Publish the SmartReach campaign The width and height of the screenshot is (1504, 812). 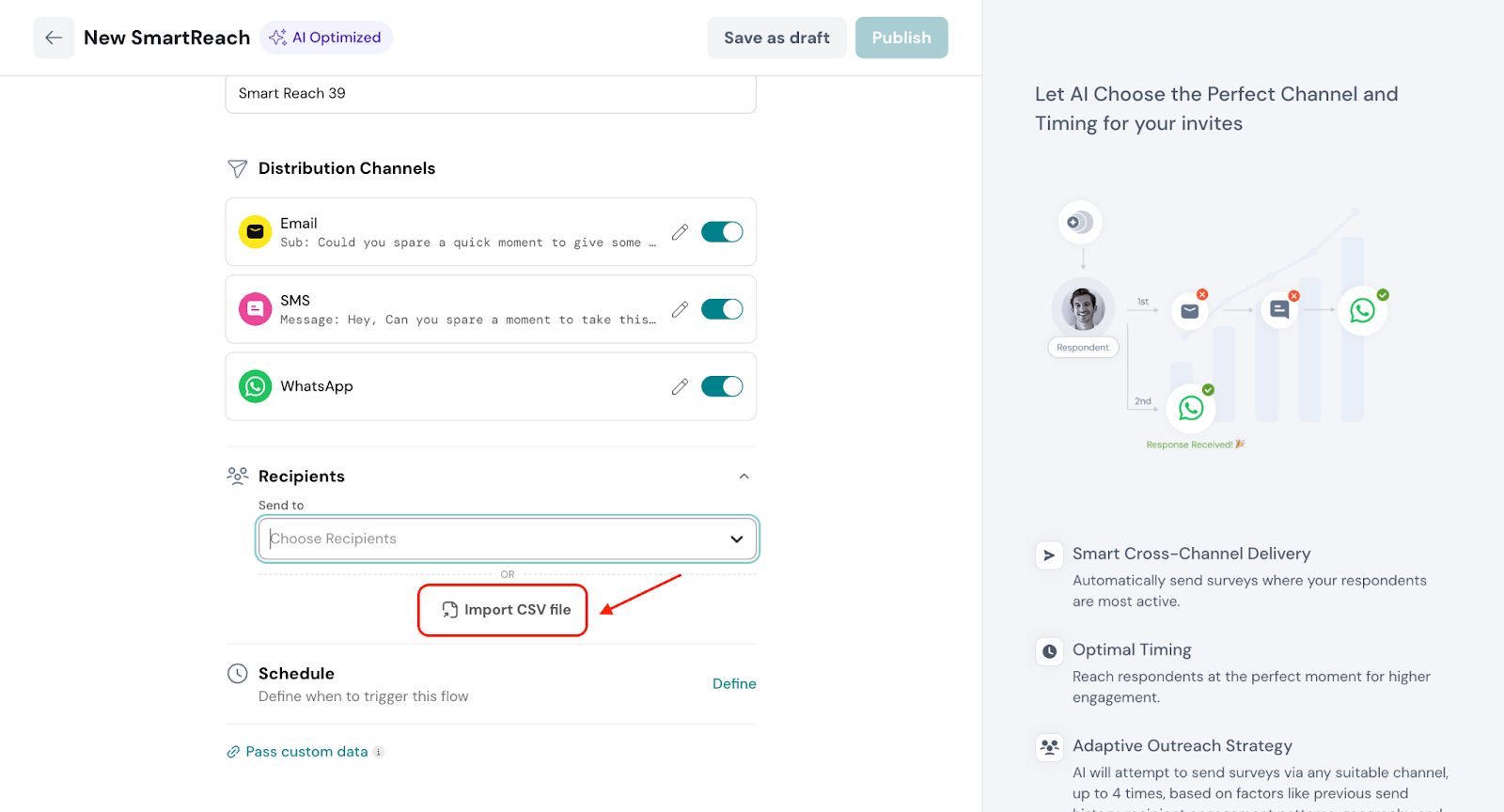click(x=901, y=38)
